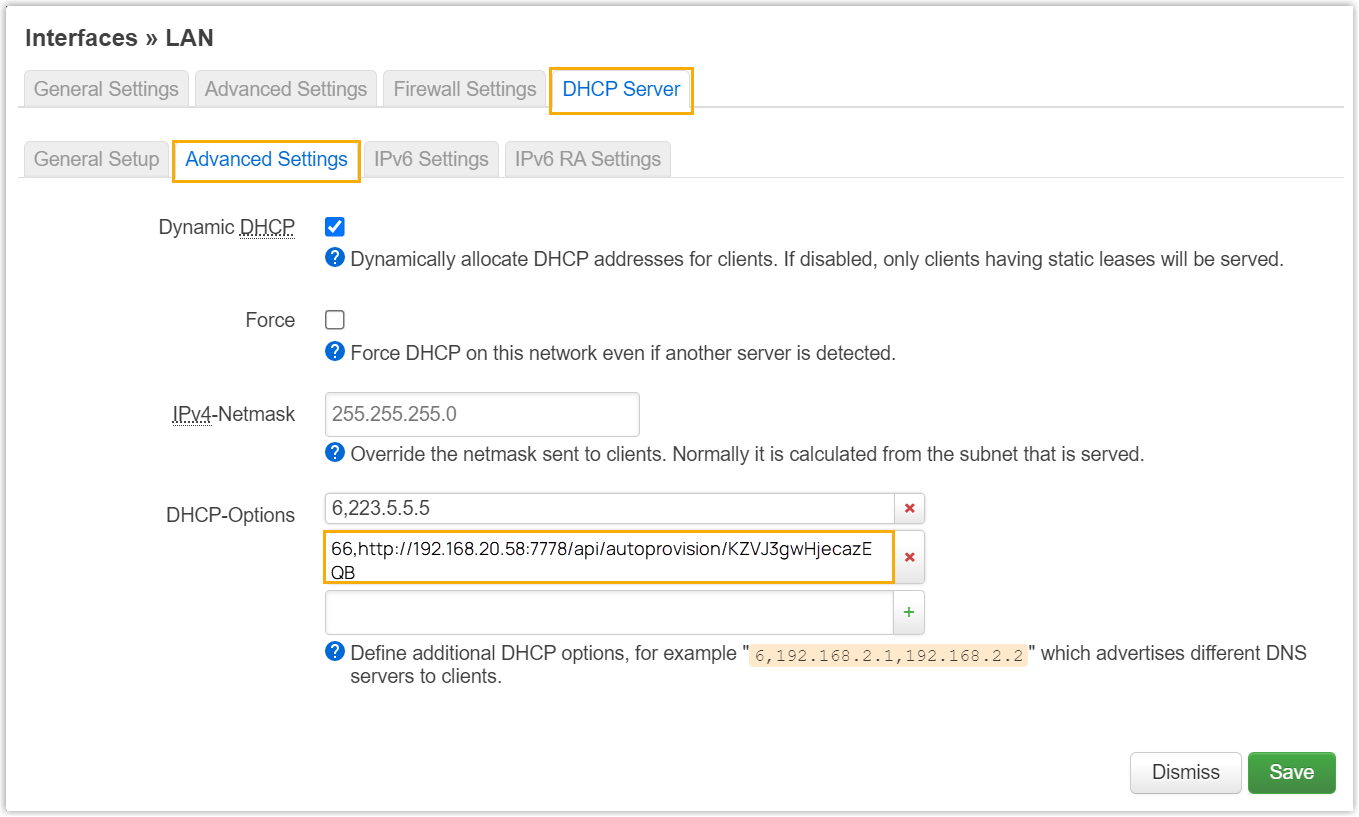
Task: Click the empty DHCP-Options input field
Action: point(608,612)
